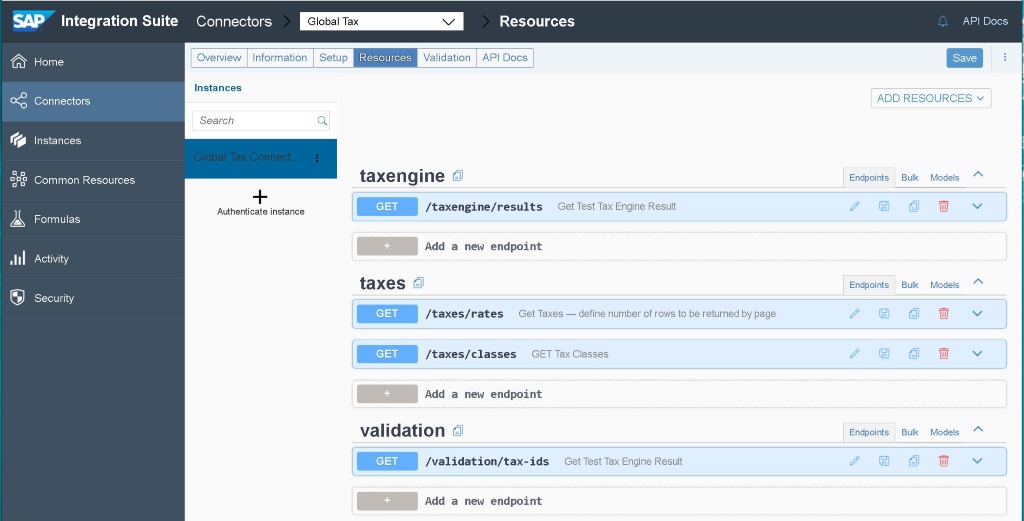
Task: Collapse the taxes resource section
Action: pyautogui.click(x=978, y=281)
